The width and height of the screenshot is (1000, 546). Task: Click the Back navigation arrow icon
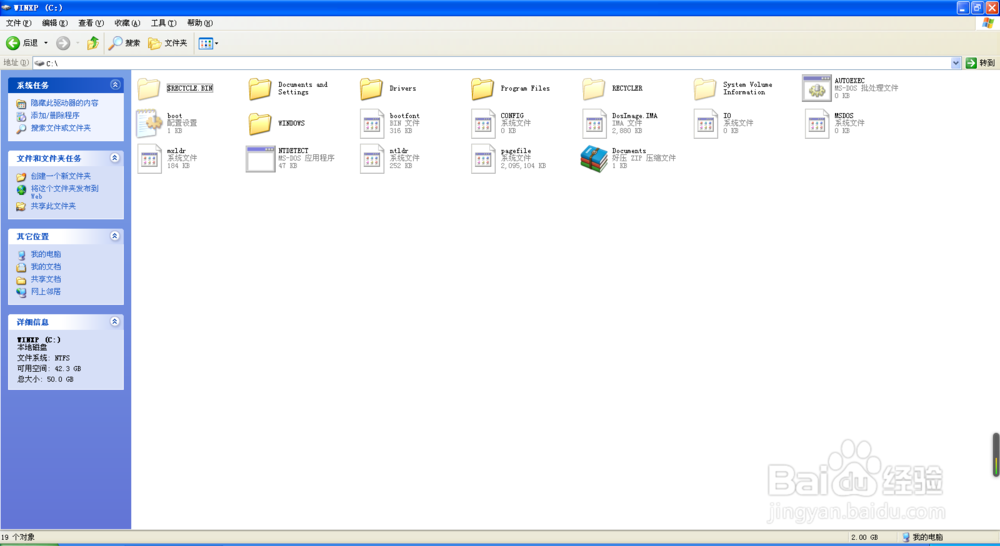(13, 43)
